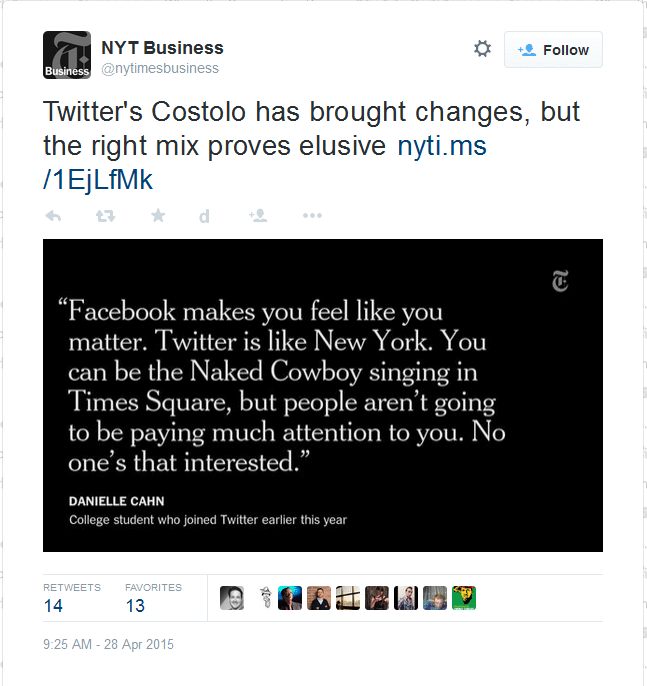Image resolution: width=647 pixels, height=686 pixels.
Task: Open the three-dots more options menu
Action: click(312, 215)
